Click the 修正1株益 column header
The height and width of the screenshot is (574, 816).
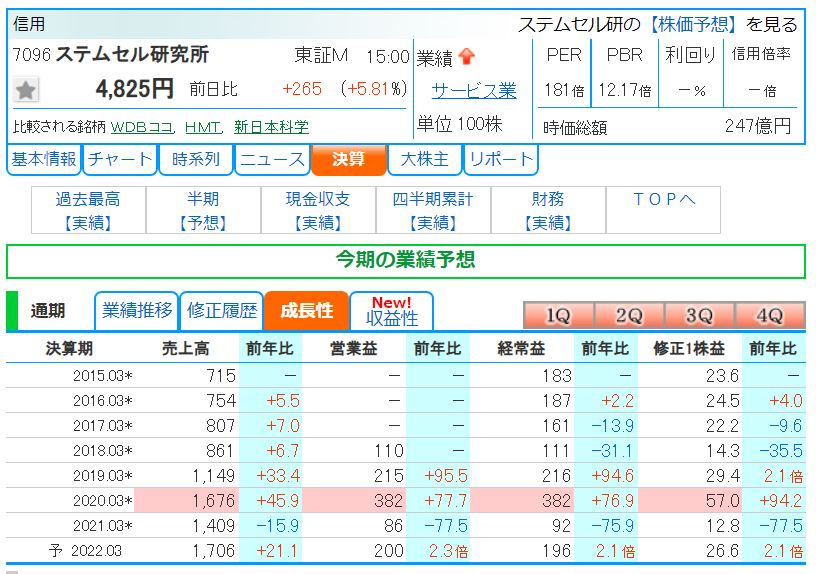click(x=689, y=348)
